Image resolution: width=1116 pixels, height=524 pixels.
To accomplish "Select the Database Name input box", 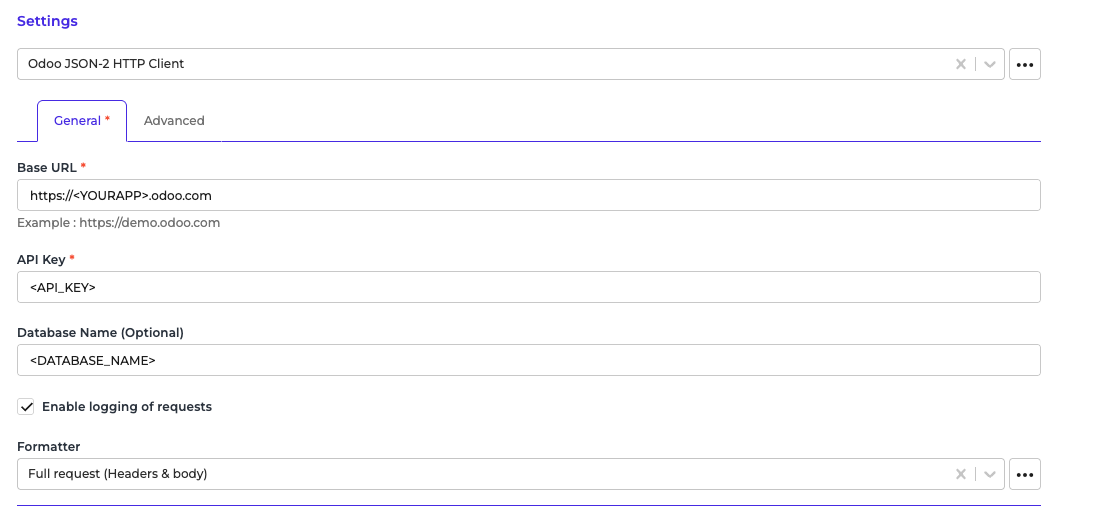I will [528, 360].
